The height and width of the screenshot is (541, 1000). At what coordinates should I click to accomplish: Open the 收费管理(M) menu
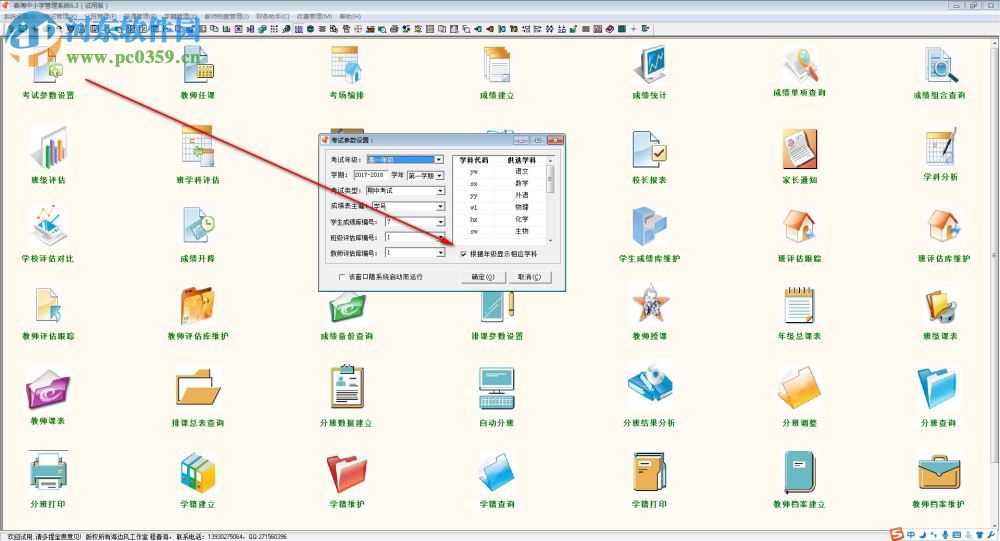pyautogui.click(x=314, y=16)
